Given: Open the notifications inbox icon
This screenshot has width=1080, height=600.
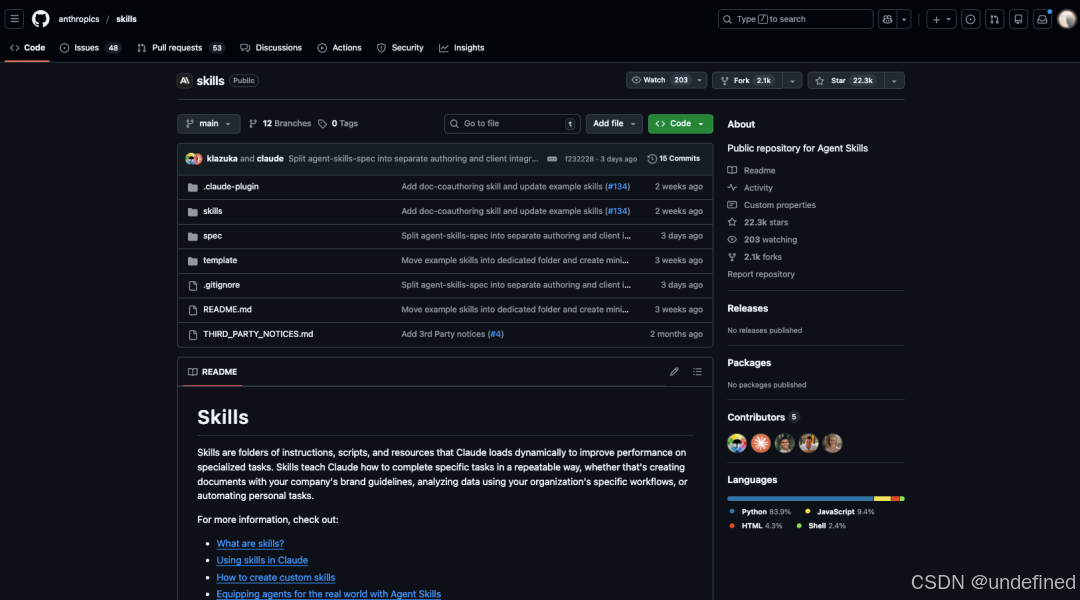Looking at the screenshot, I should [x=1042, y=19].
